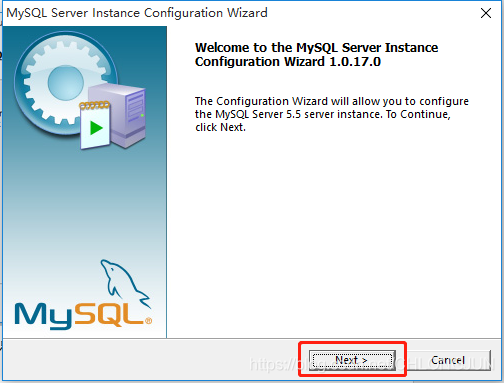Cancel the configuration wizard
The height and width of the screenshot is (383, 504).
(x=448, y=360)
